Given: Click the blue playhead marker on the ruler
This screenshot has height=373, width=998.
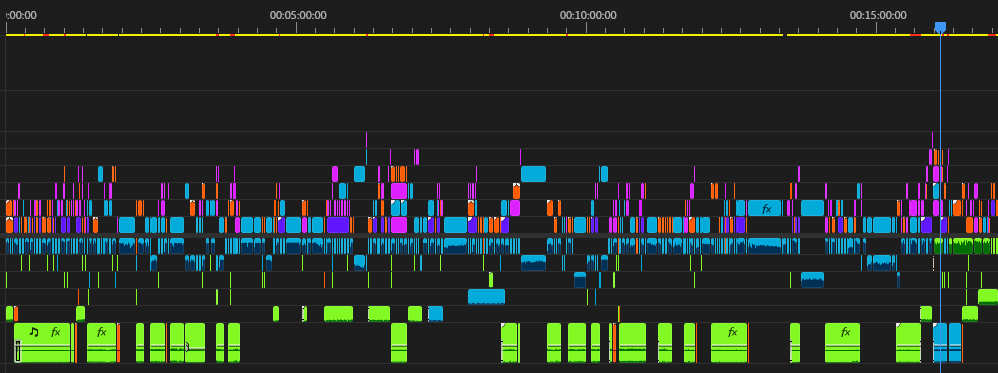Looking at the screenshot, I should (940, 27).
